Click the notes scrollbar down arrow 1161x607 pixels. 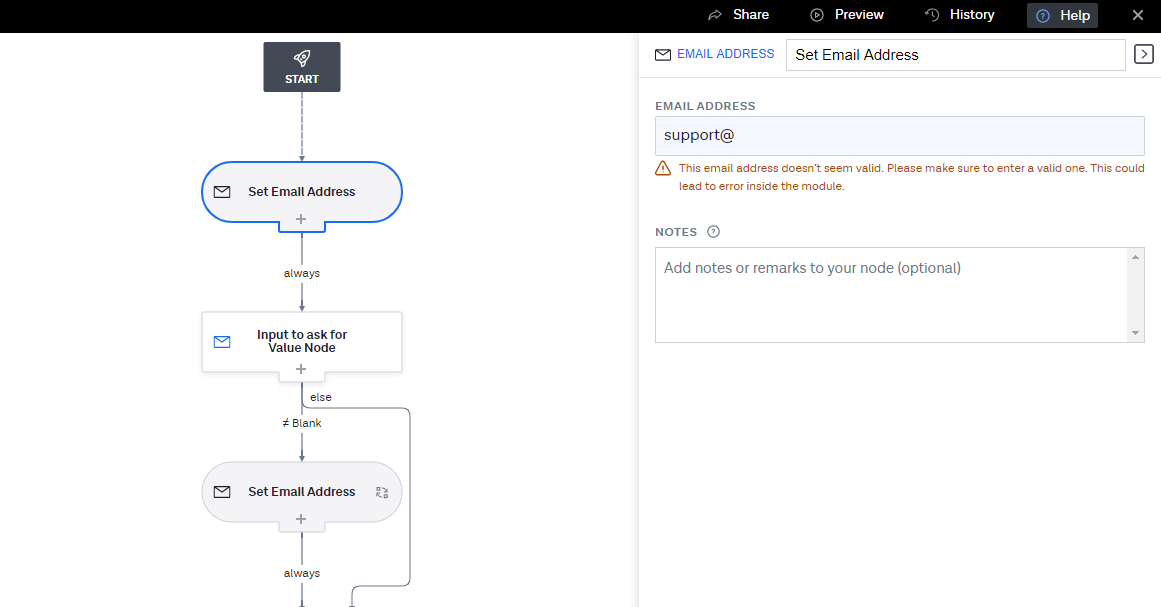1135,333
